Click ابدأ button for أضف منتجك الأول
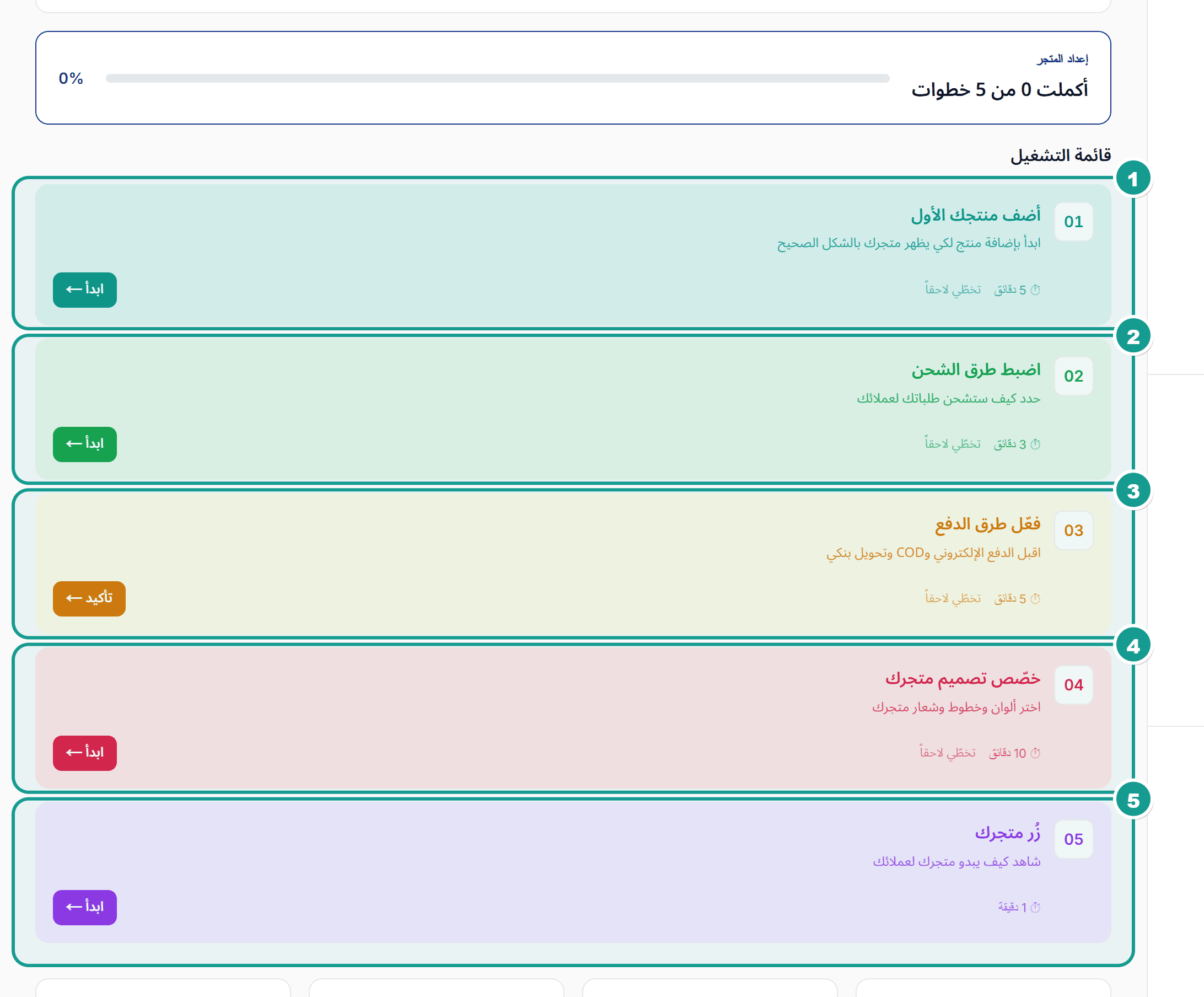 pos(85,290)
